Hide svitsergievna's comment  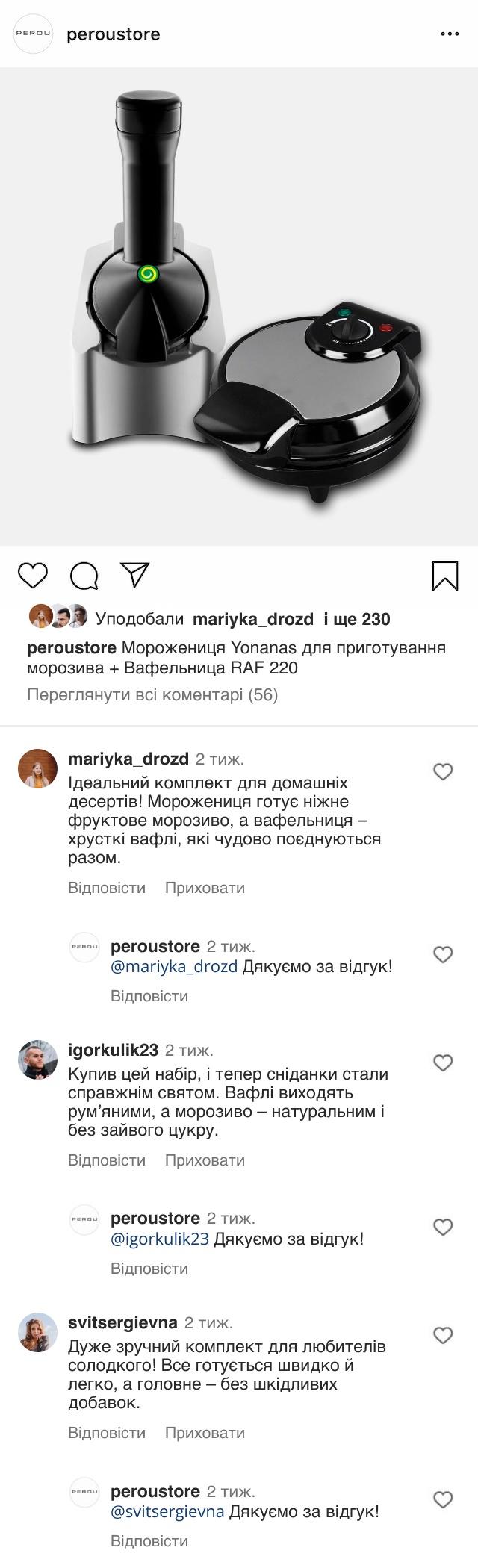205,1433
